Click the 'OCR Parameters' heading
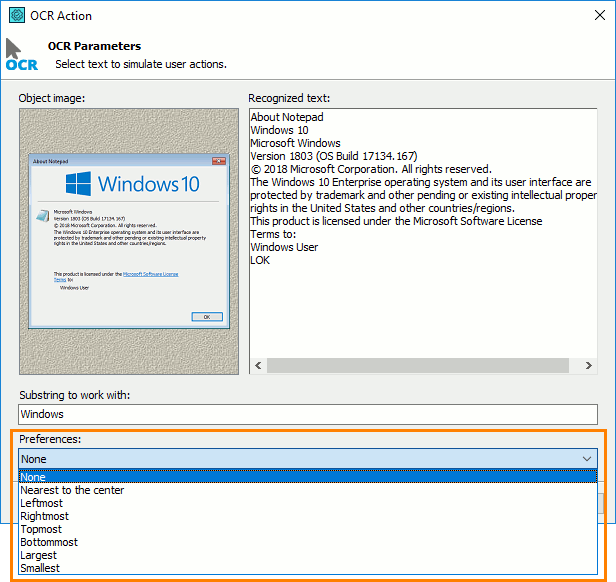The height and width of the screenshot is (582, 616). tap(94, 46)
